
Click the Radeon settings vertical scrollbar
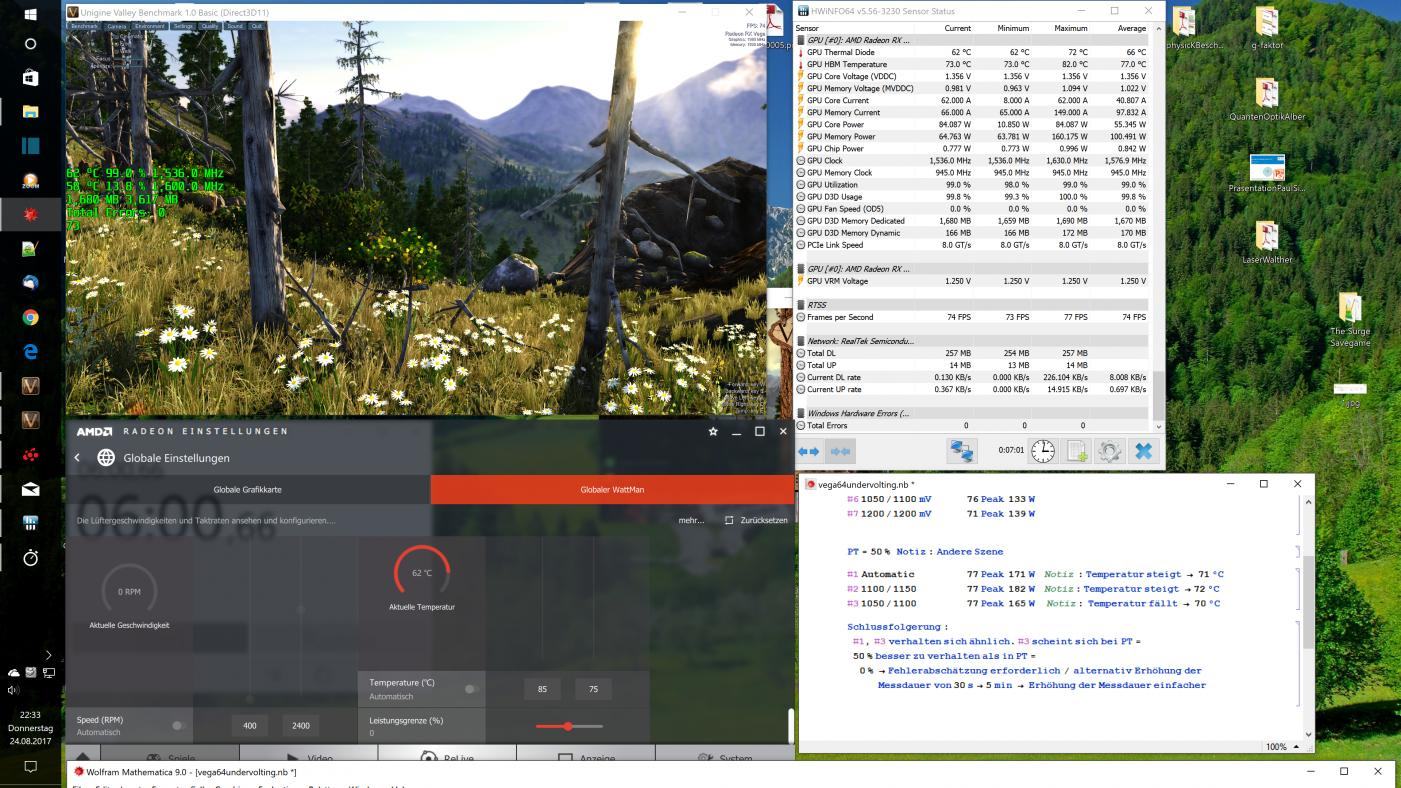pos(790,726)
